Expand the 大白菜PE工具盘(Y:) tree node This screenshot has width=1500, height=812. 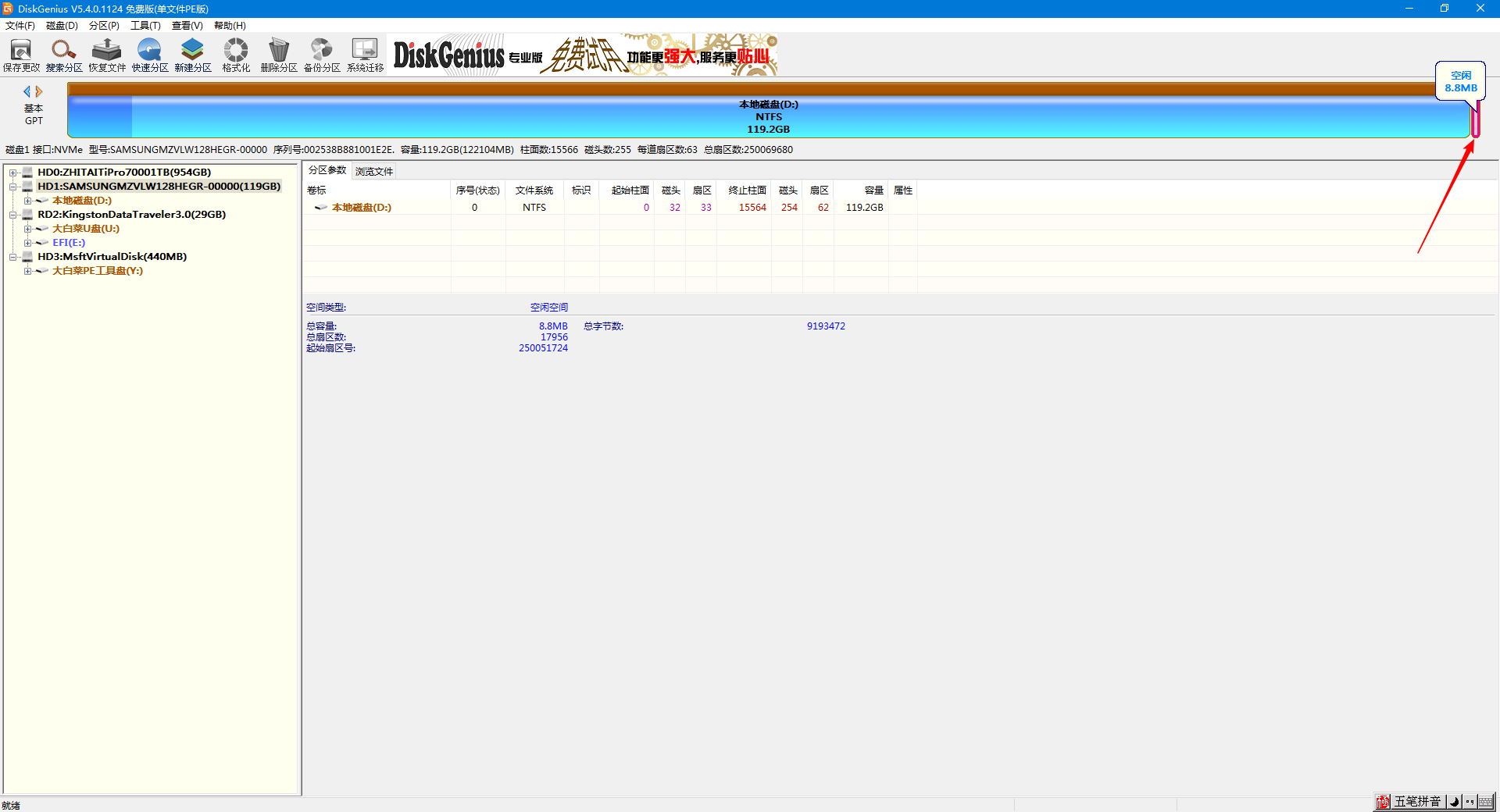click(27, 271)
